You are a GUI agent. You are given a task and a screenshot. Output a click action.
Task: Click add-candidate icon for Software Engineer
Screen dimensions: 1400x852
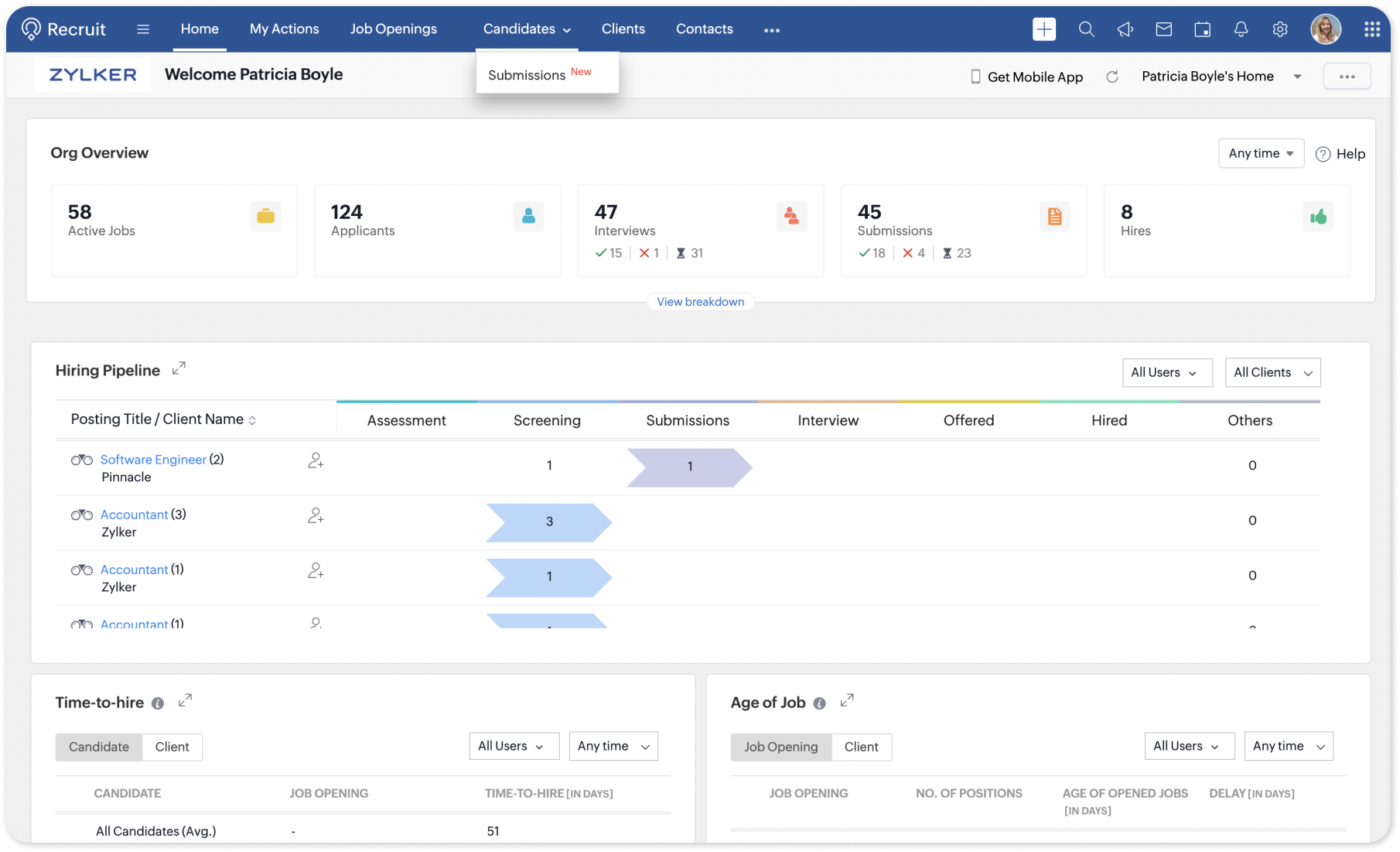click(x=316, y=460)
